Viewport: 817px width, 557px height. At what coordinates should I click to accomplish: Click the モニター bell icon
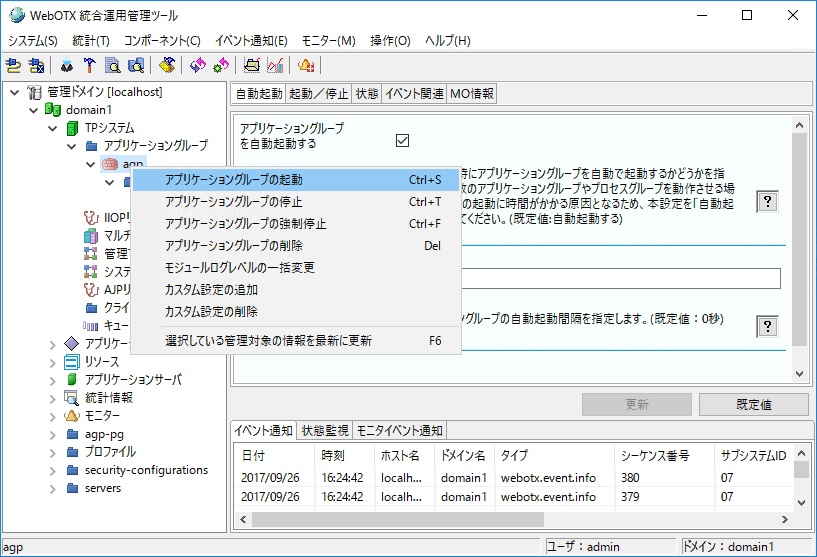(x=71, y=416)
